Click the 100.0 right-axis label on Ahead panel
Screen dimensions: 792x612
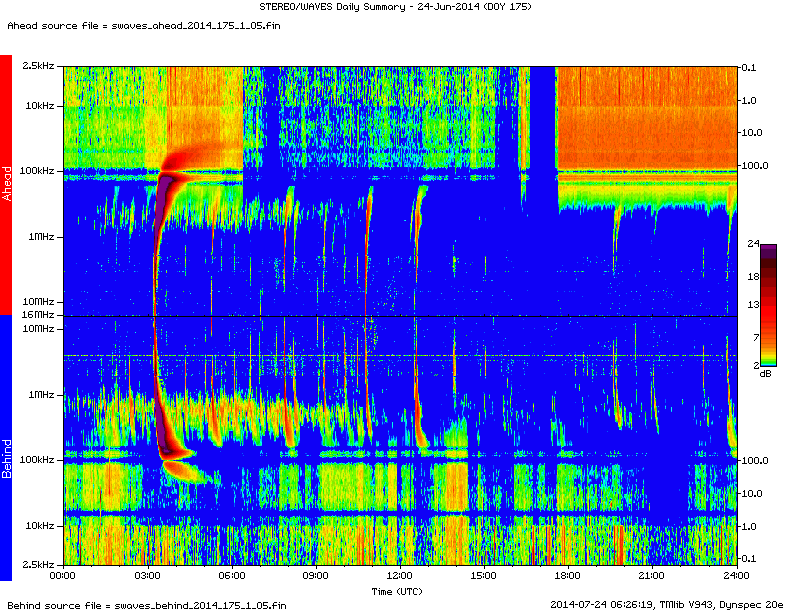(x=755, y=166)
